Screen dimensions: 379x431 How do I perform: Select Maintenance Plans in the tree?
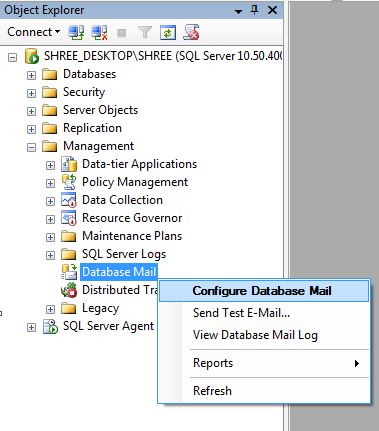(132, 236)
